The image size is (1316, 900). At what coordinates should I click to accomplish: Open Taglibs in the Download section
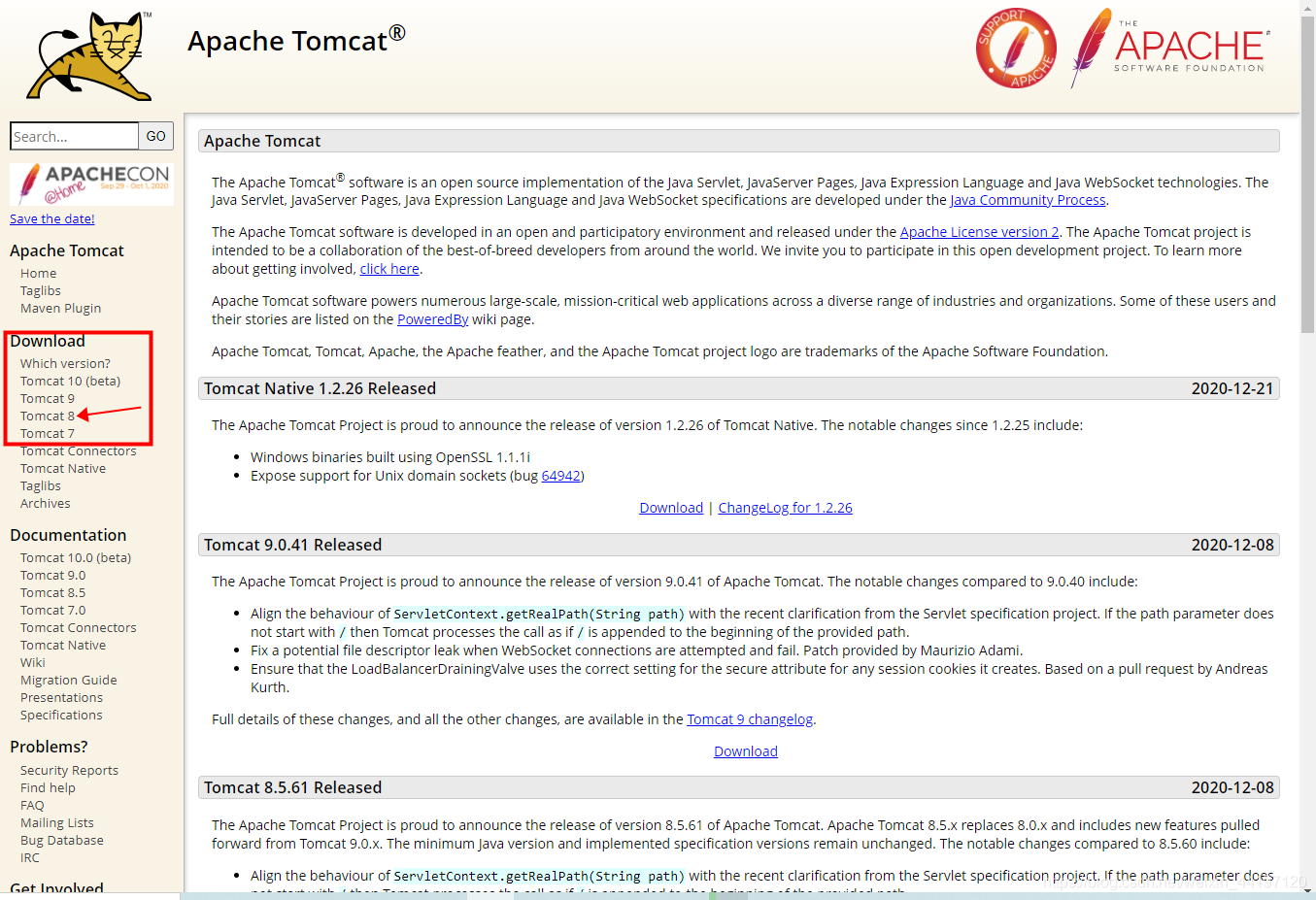41,486
